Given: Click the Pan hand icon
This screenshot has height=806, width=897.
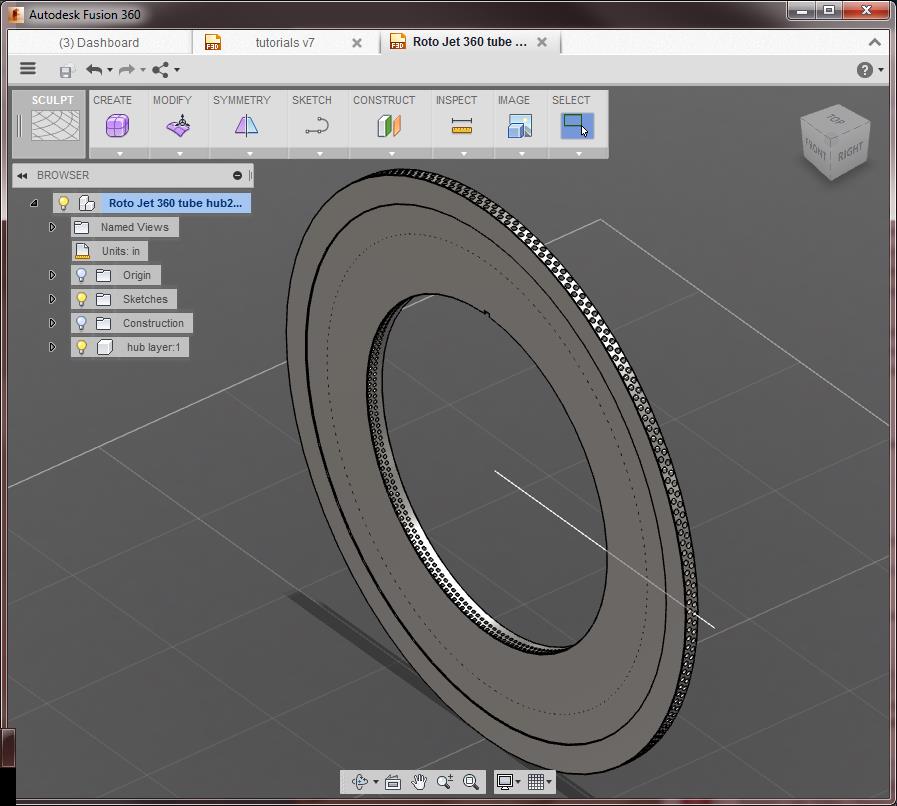Looking at the screenshot, I should pyautogui.click(x=419, y=782).
